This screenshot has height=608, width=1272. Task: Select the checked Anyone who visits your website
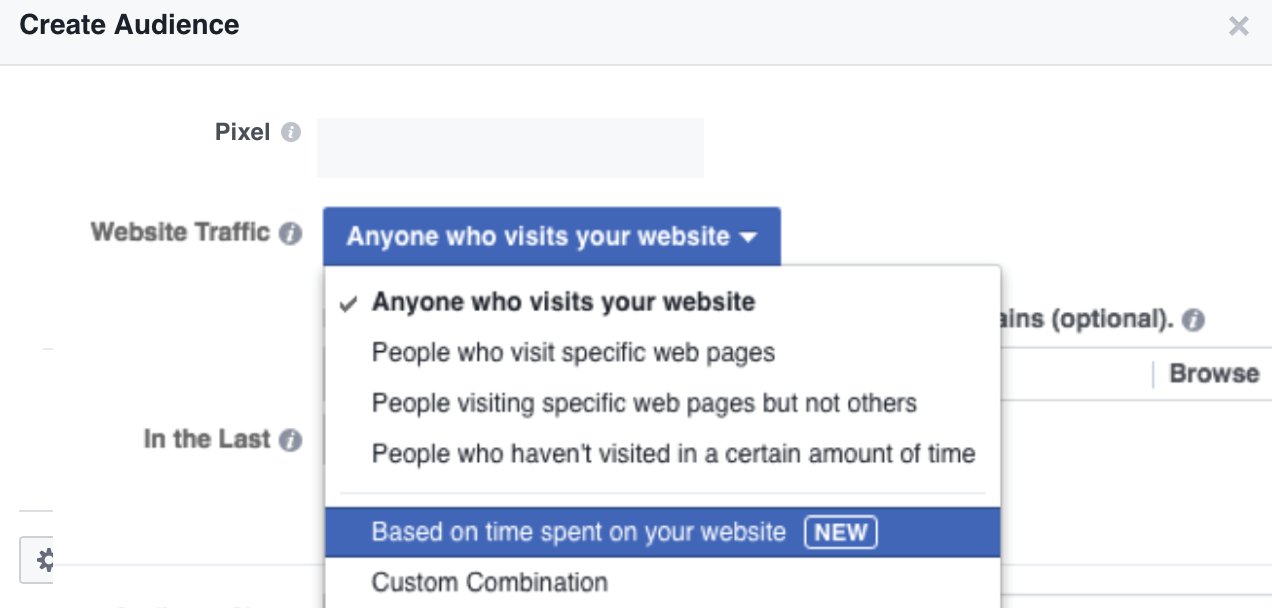point(563,302)
